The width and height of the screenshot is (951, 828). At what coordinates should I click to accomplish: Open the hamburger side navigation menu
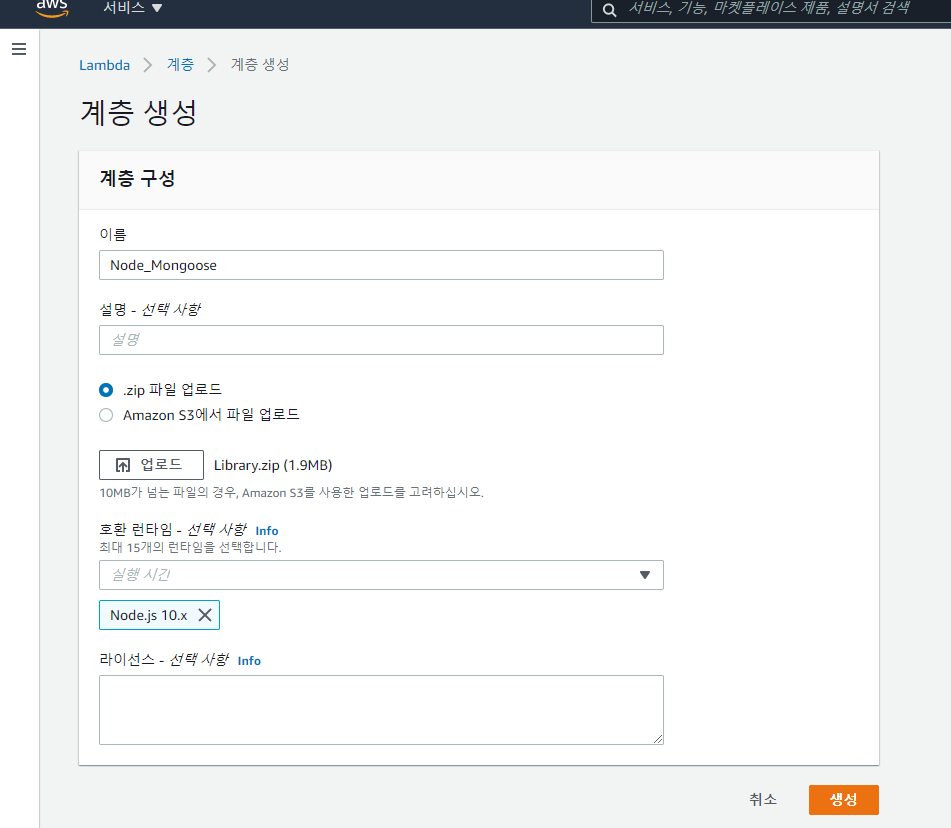coord(19,49)
